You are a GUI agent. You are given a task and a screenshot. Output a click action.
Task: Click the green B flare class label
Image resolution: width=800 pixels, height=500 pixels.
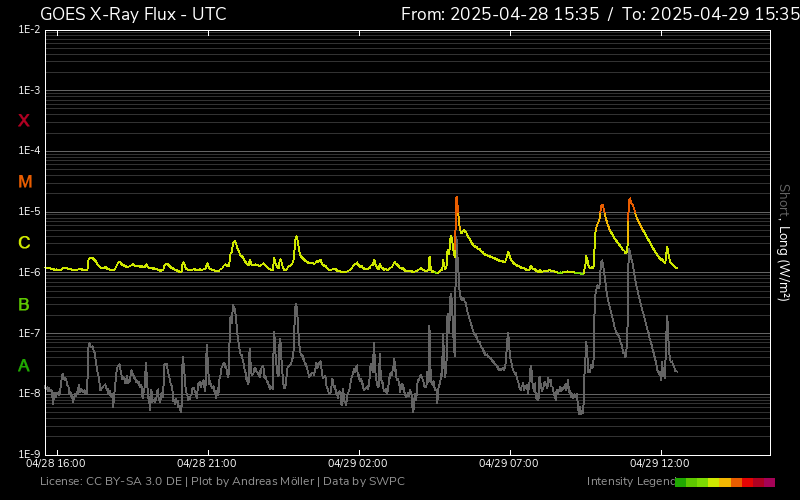(x=24, y=305)
